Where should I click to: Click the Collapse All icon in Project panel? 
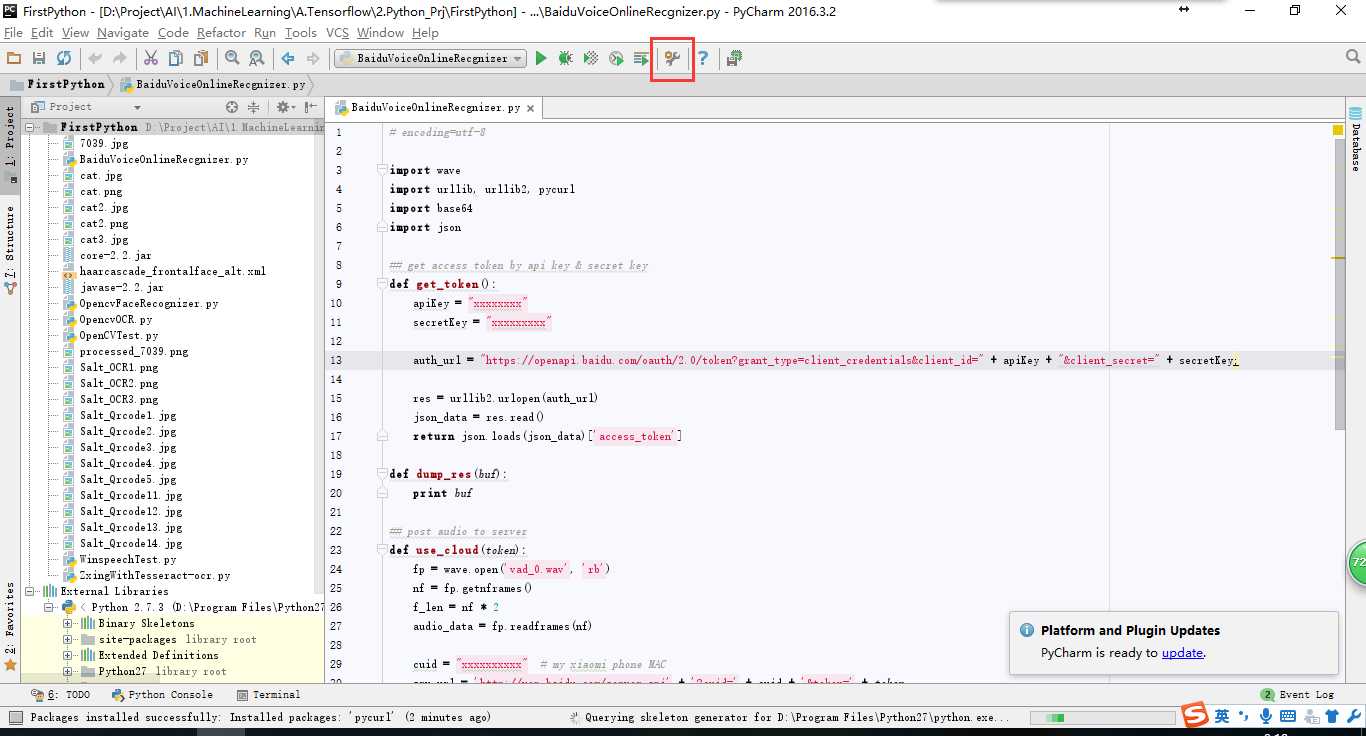(254, 107)
